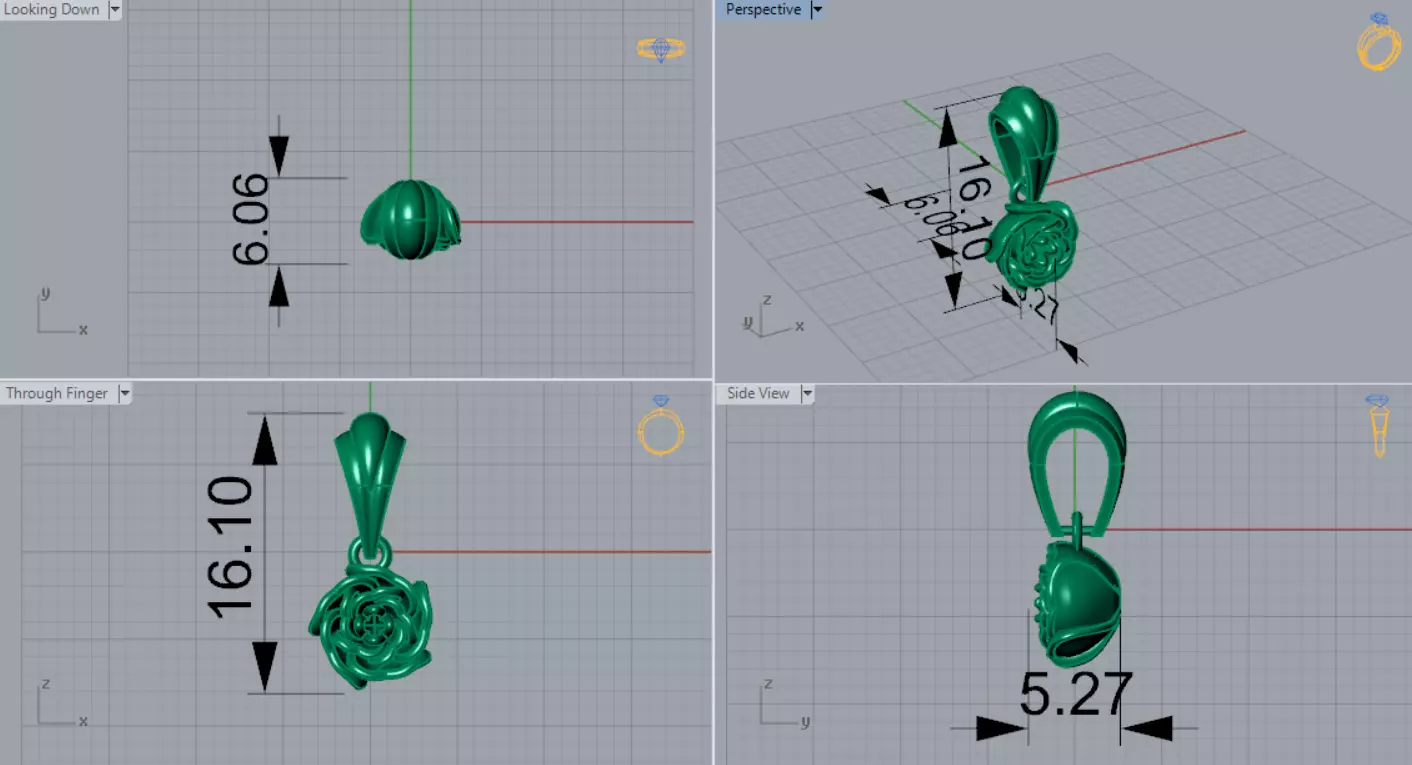Select the 5.27 dimension in Side View
1412x765 pixels.
point(1076,694)
